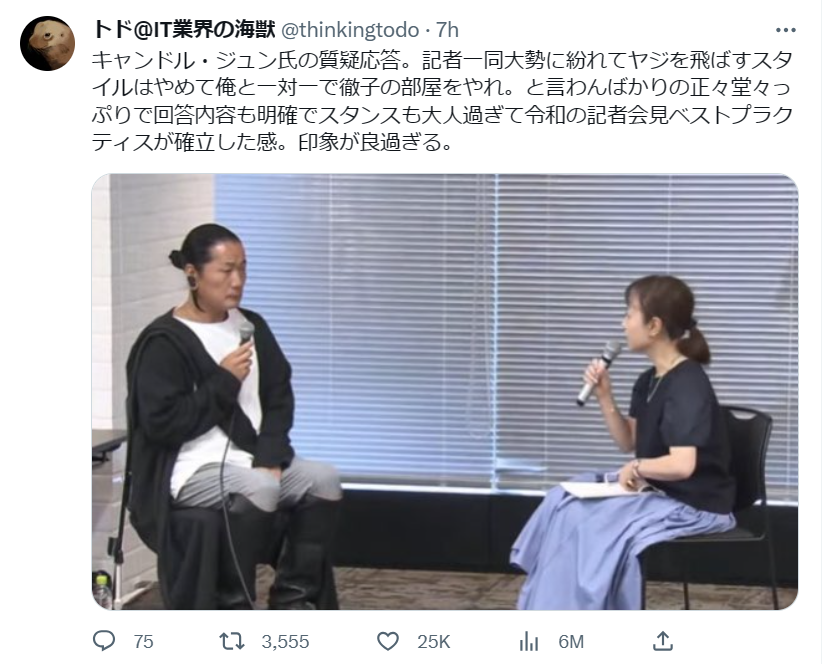The image size is (824, 664).
Task: Click the retweet arrows icon
Action: 232,641
